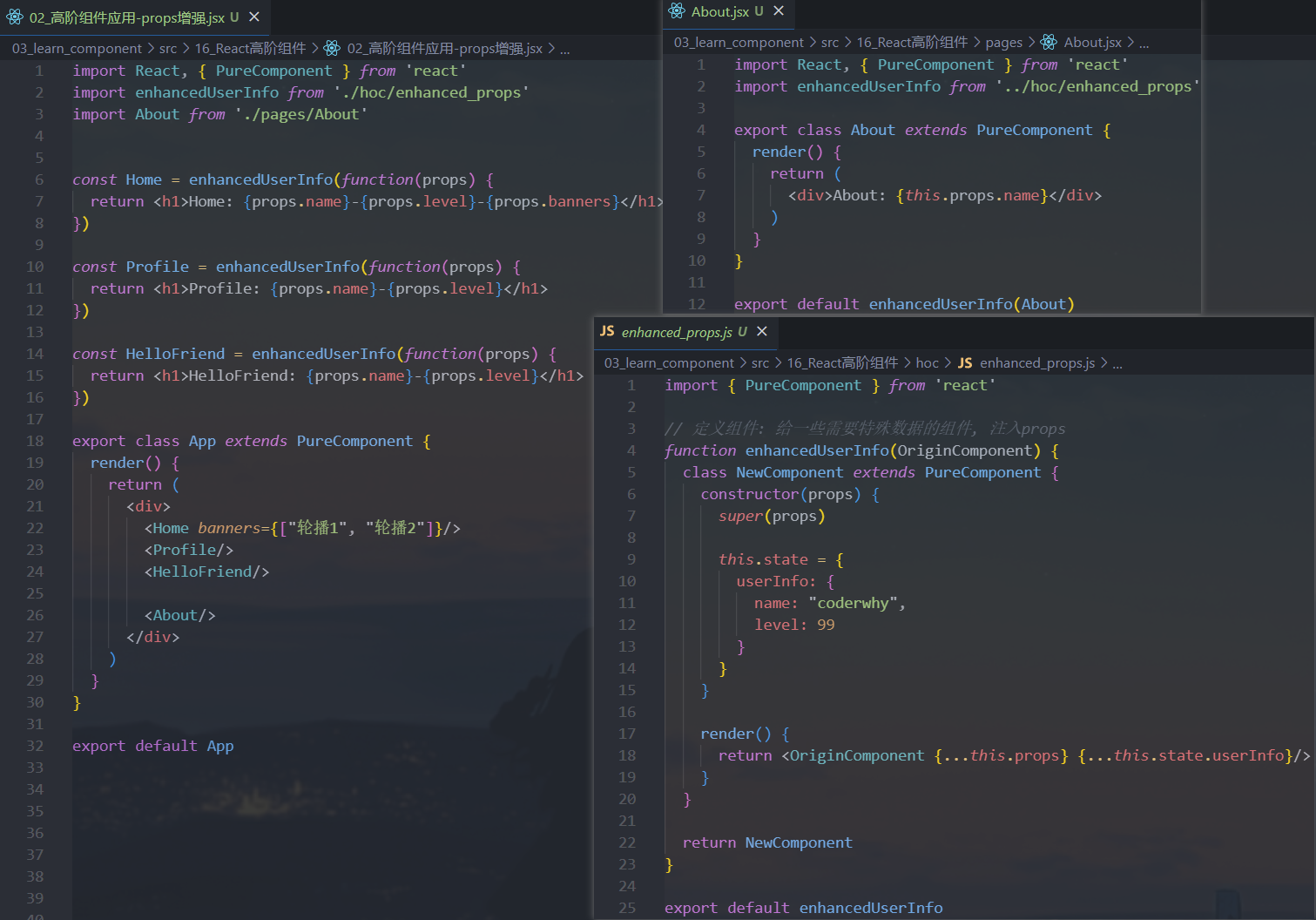
Task: Click 'super(props)' in enhanced_props.js
Action: [772, 516]
